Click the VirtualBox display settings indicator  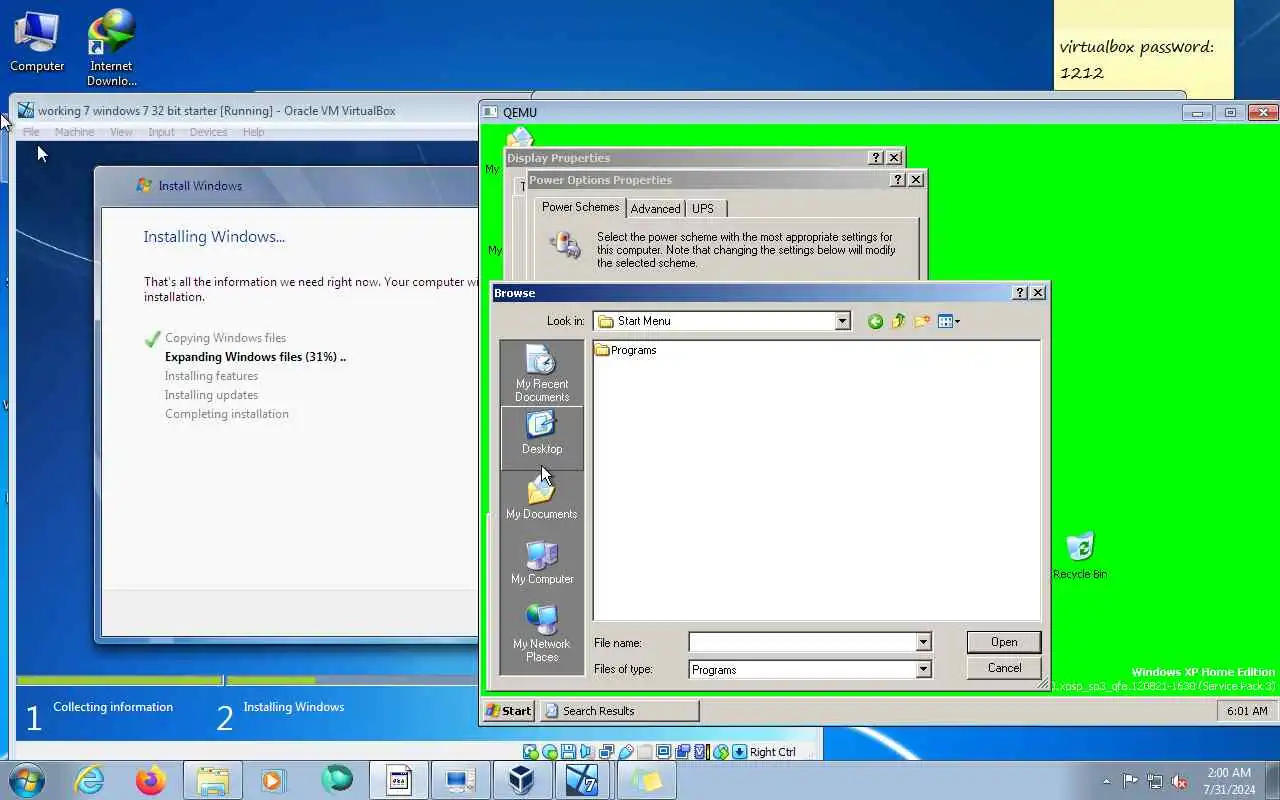663,752
